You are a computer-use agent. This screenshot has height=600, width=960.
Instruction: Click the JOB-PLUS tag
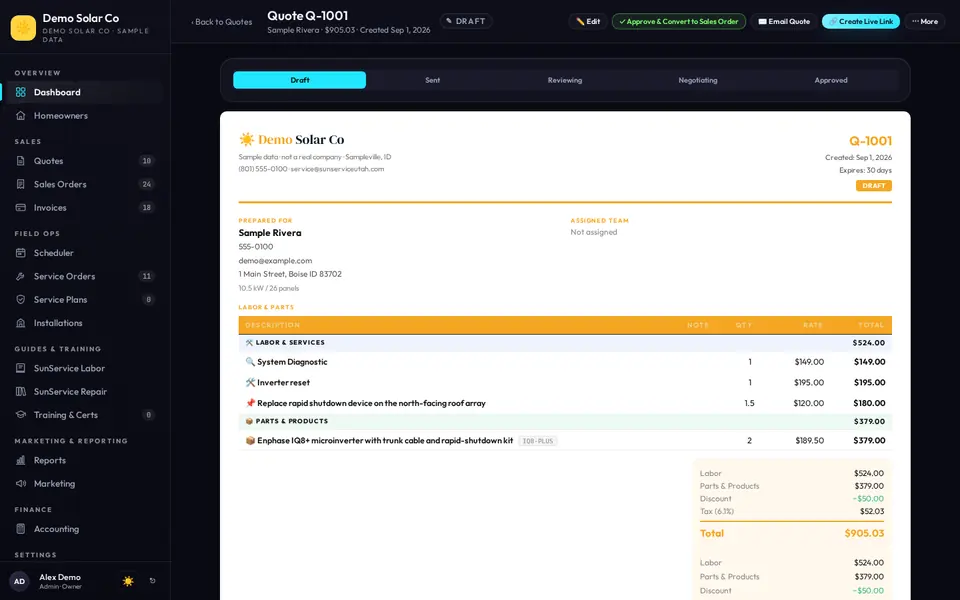538,441
